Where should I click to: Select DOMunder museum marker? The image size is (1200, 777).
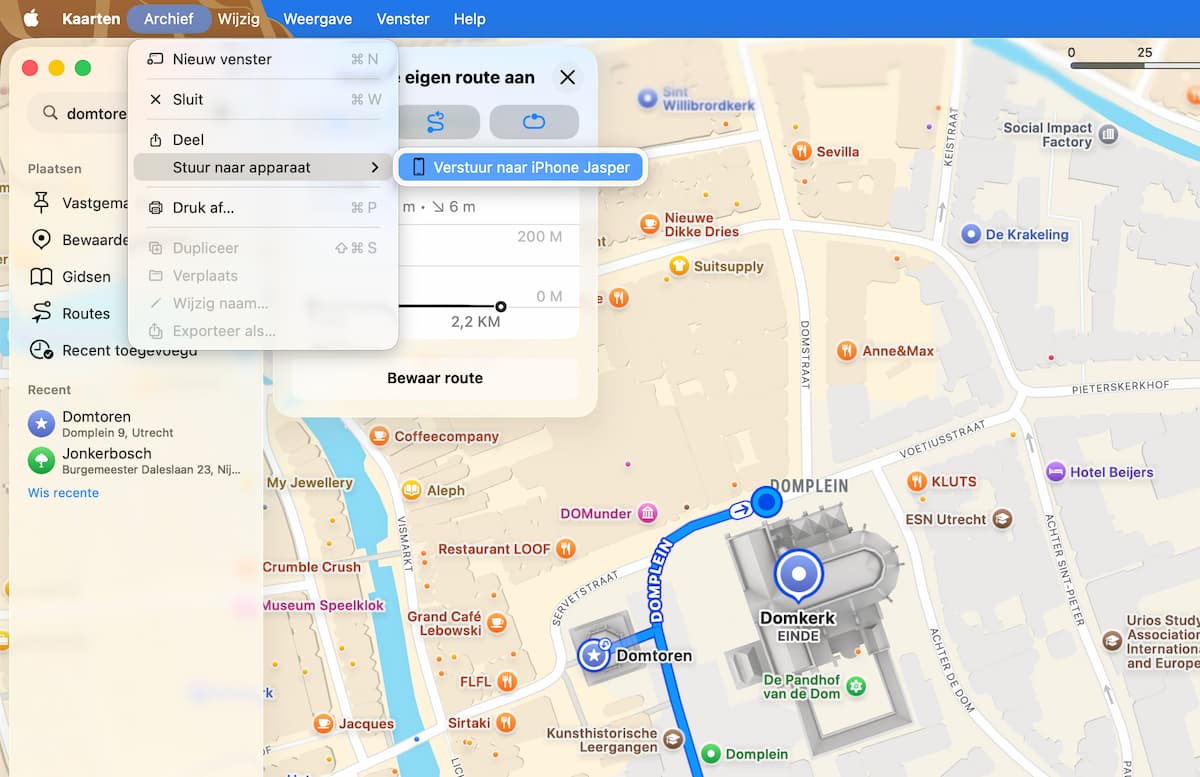(x=647, y=513)
